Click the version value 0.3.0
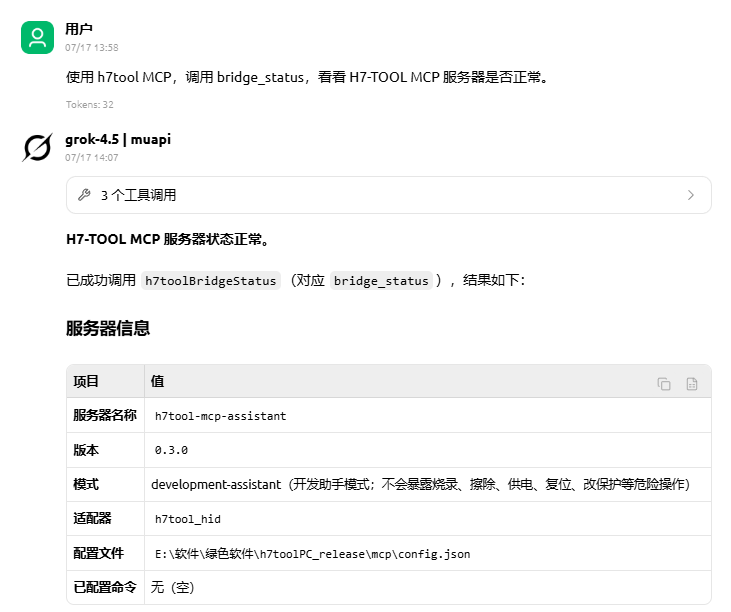Viewport: 731px width, 612px height. 171,450
